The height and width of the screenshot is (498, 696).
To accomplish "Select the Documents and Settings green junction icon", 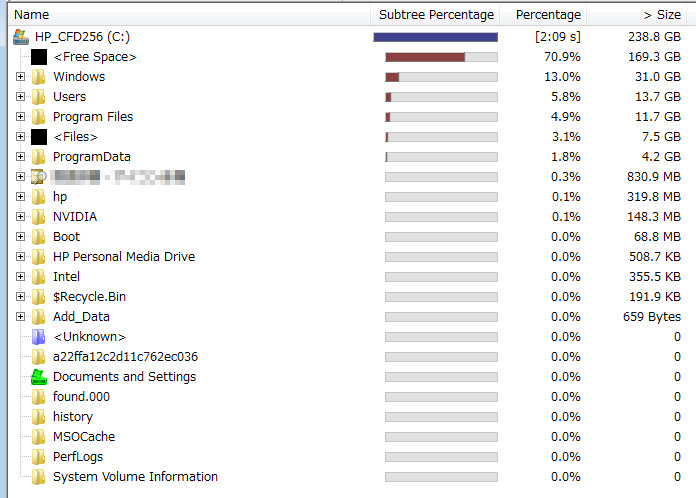I will click(39, 377).
